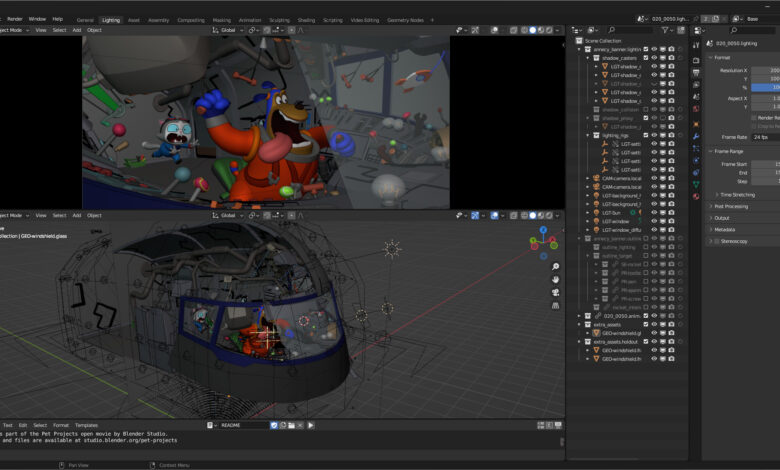Image resolution: width=780 pixels, height=470 pixels.
Task: Add a workspace with the plus button
Action: click(432, 20)
